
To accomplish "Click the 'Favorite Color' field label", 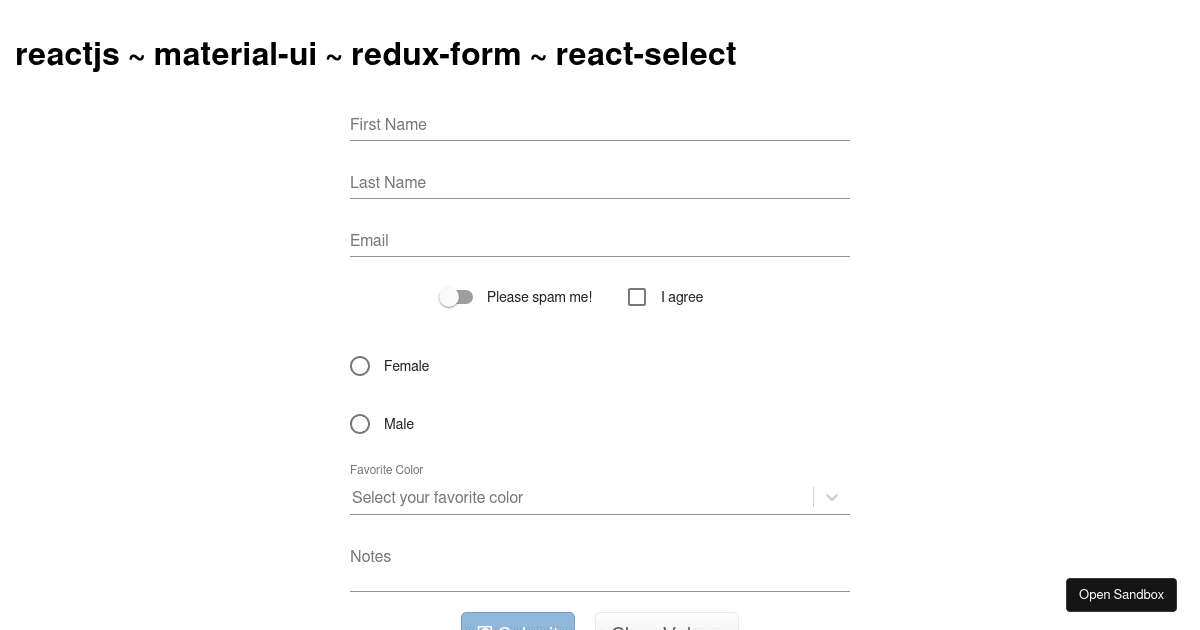I will coord(387,470).
